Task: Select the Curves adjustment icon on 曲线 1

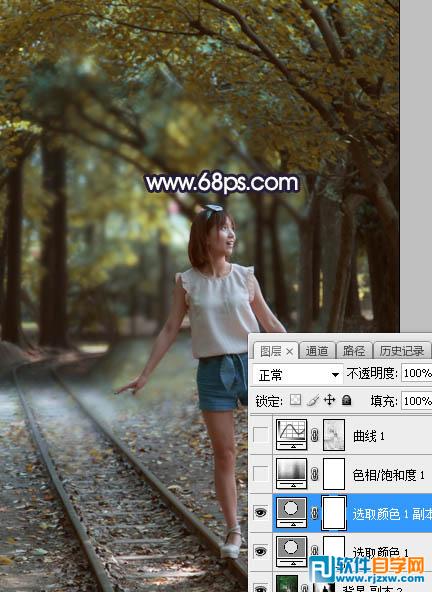Action: [x=292, y=435]
